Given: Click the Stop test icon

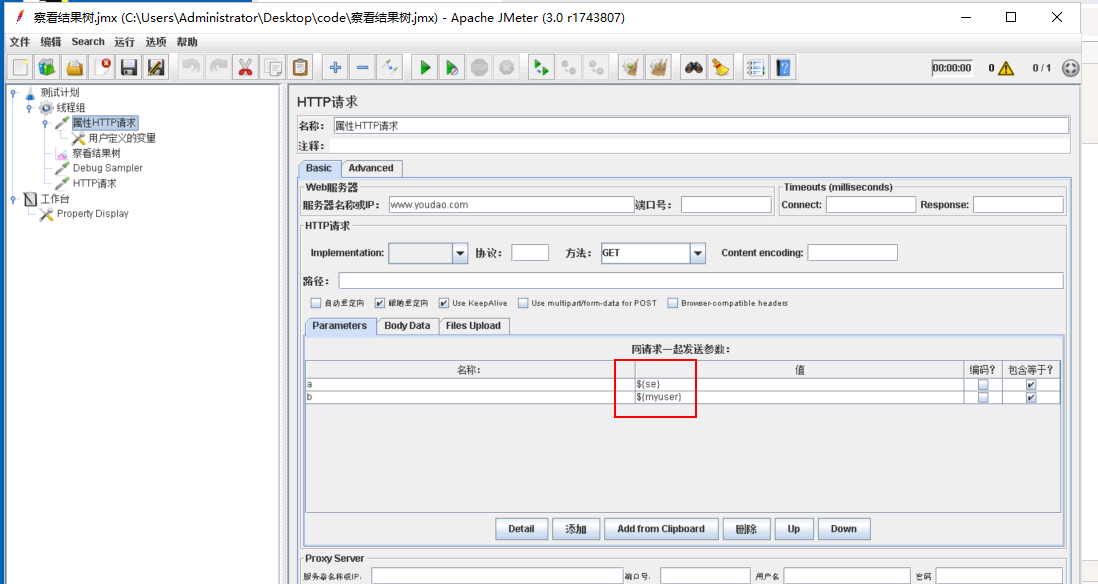Looking at the screenshot, I should [x=479, y=67].
